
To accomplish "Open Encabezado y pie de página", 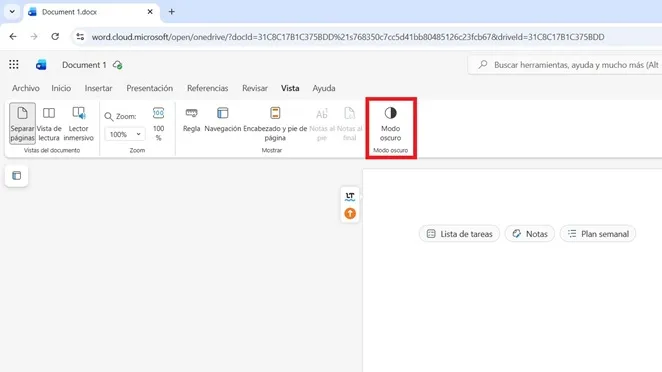I will click(275, 123).
